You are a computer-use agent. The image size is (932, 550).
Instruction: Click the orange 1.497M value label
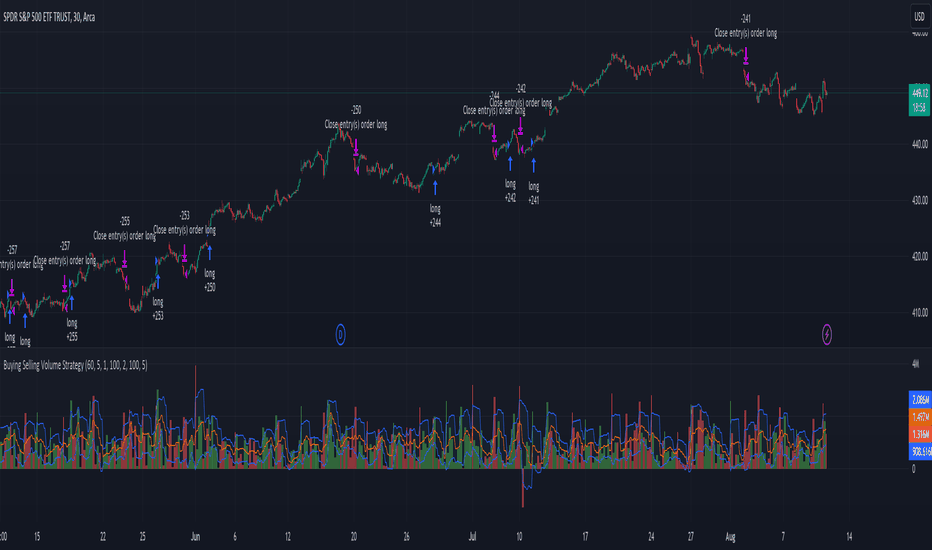[920, 417]
